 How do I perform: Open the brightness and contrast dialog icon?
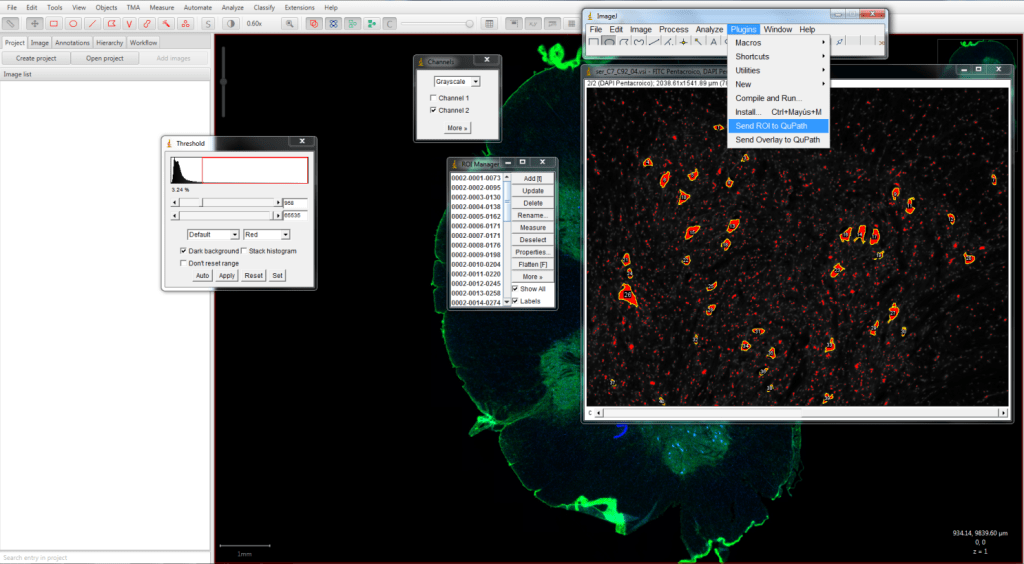[x=231, y=23]
